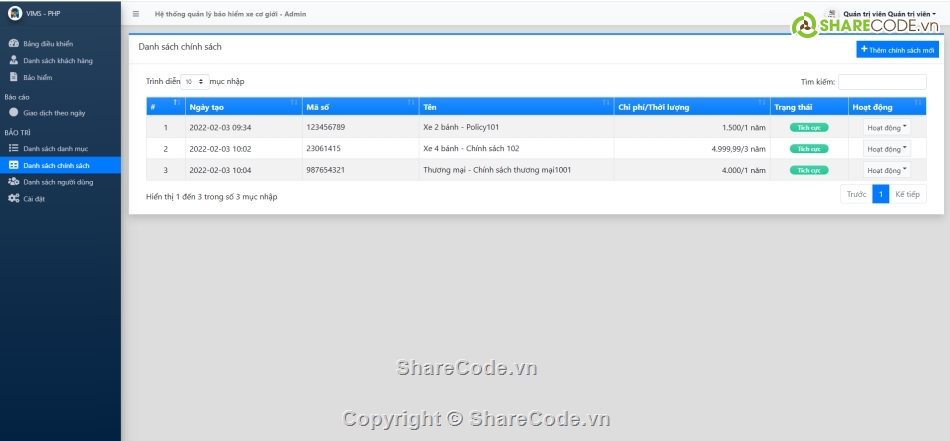Sort table by Ngày tạo column
This screenshot has width=950, height=441.
pyautogui.click(x=243, y=106)
